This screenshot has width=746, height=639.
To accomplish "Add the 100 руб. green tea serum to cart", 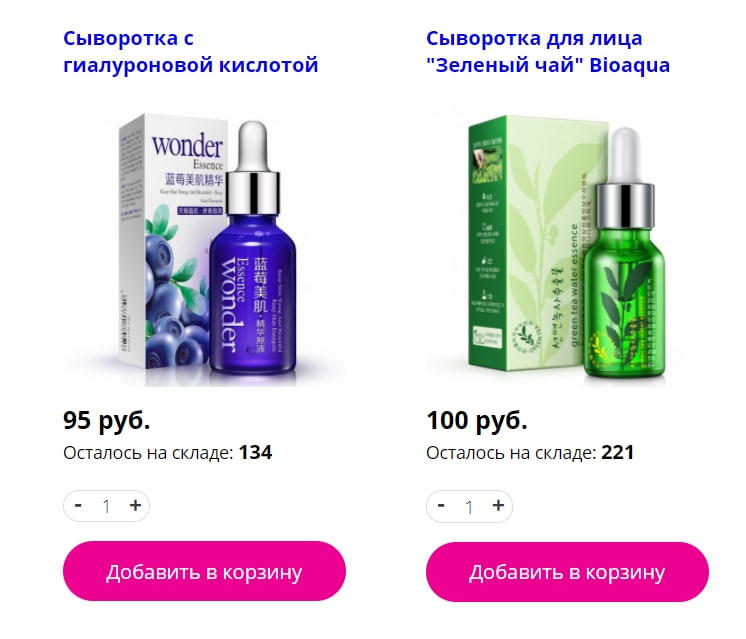I will point(567,571).
